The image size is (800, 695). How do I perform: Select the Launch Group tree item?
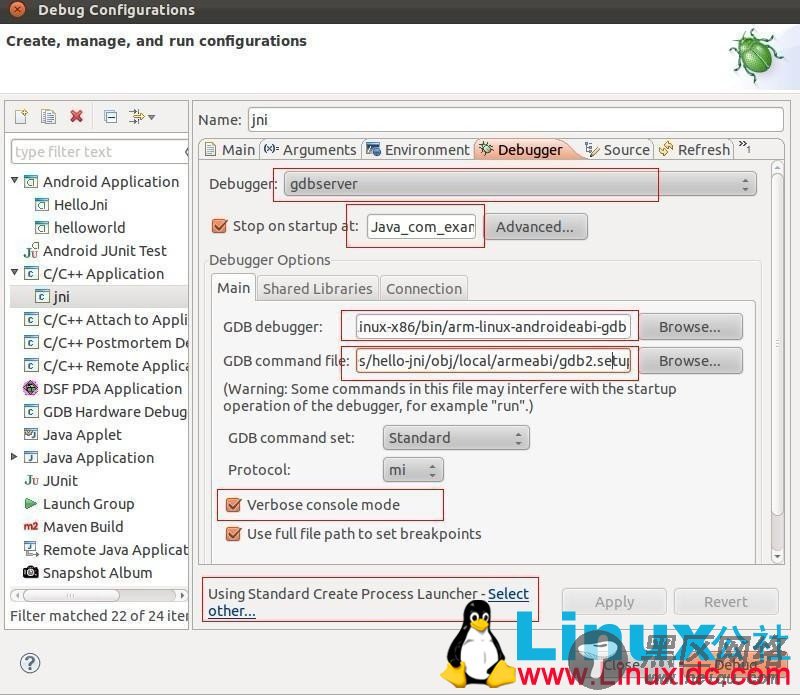coord(88,504)
